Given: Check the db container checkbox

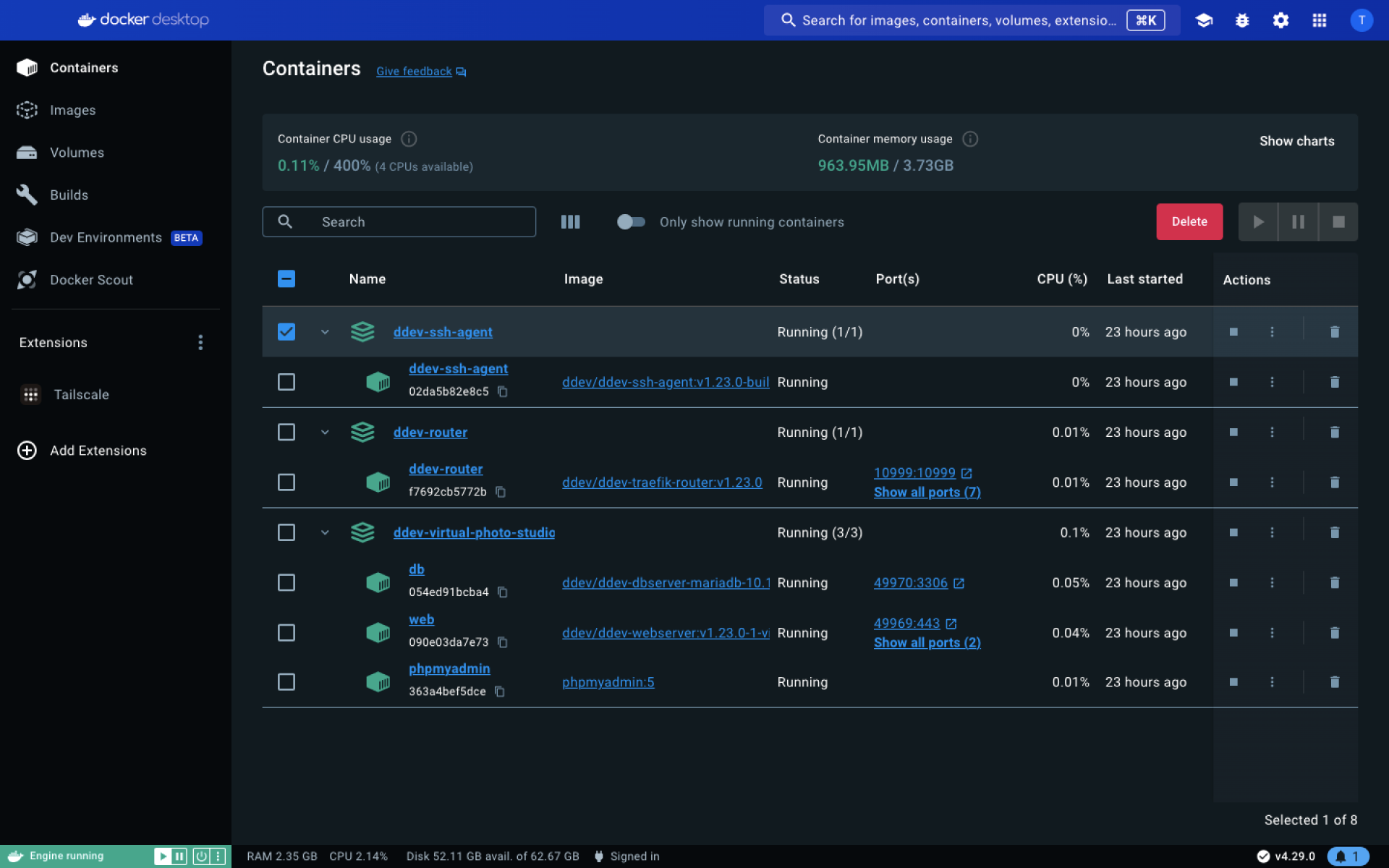Looking at the screenshot, I should 286,583.
